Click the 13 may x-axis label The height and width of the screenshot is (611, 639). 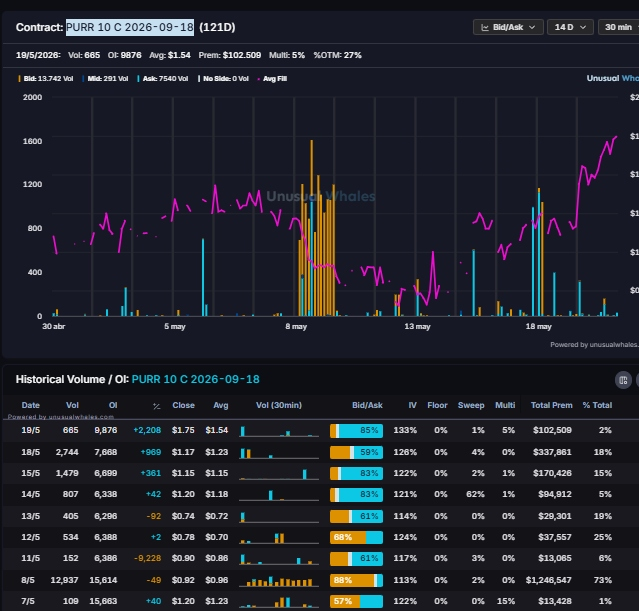(417, 326)
